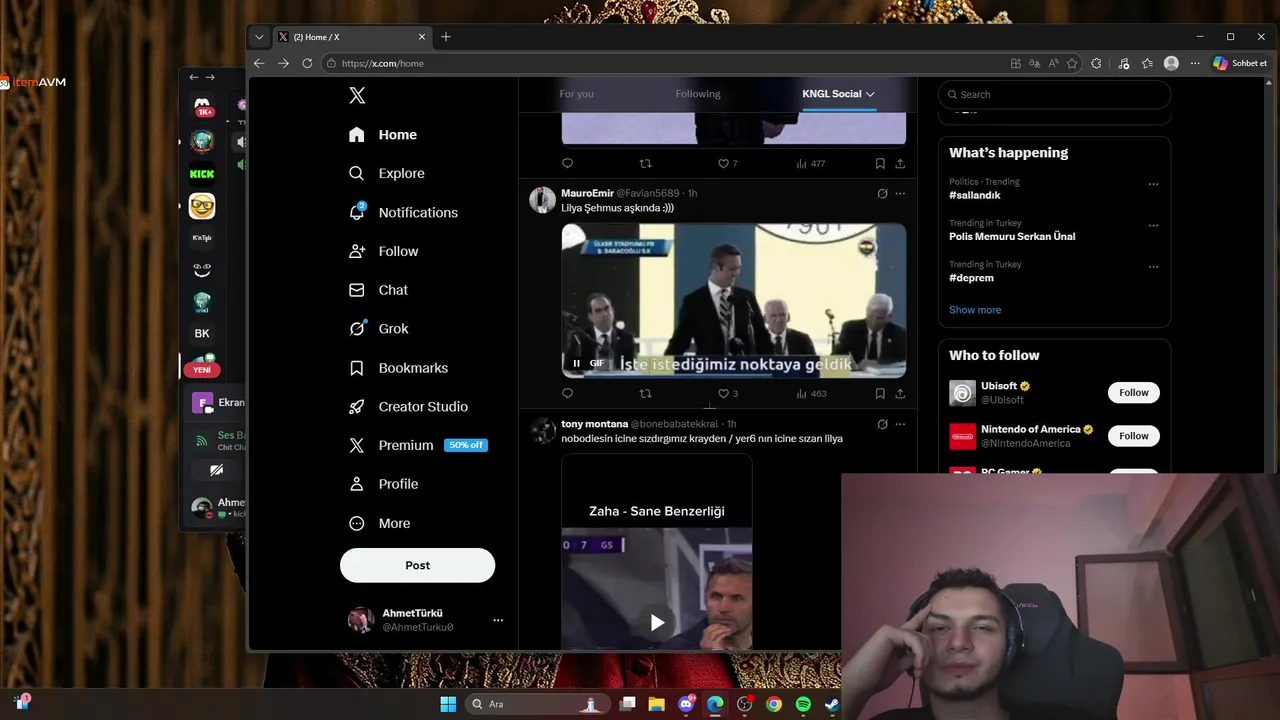
Task: Open a new browser tab
Action: click(446, 37)
